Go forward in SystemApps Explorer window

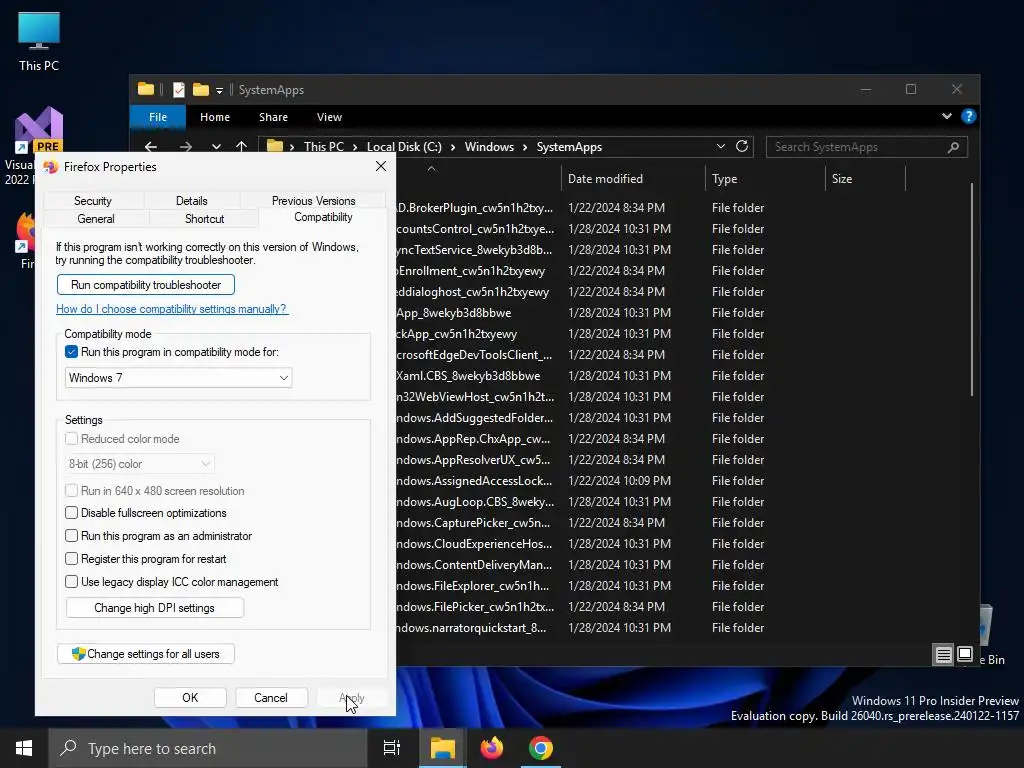click(x=185, y=147)
